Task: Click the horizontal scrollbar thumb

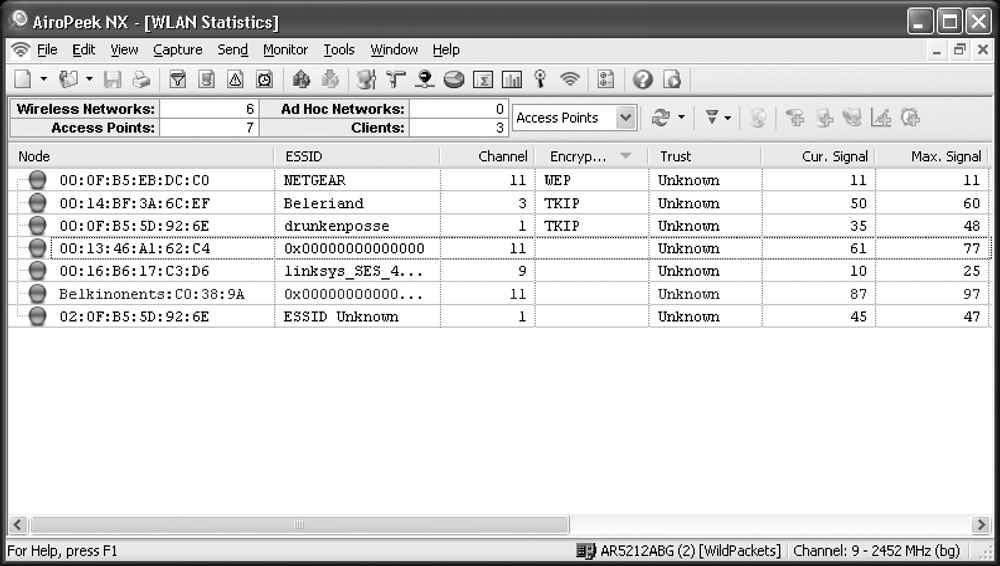Action: [299, 525]
